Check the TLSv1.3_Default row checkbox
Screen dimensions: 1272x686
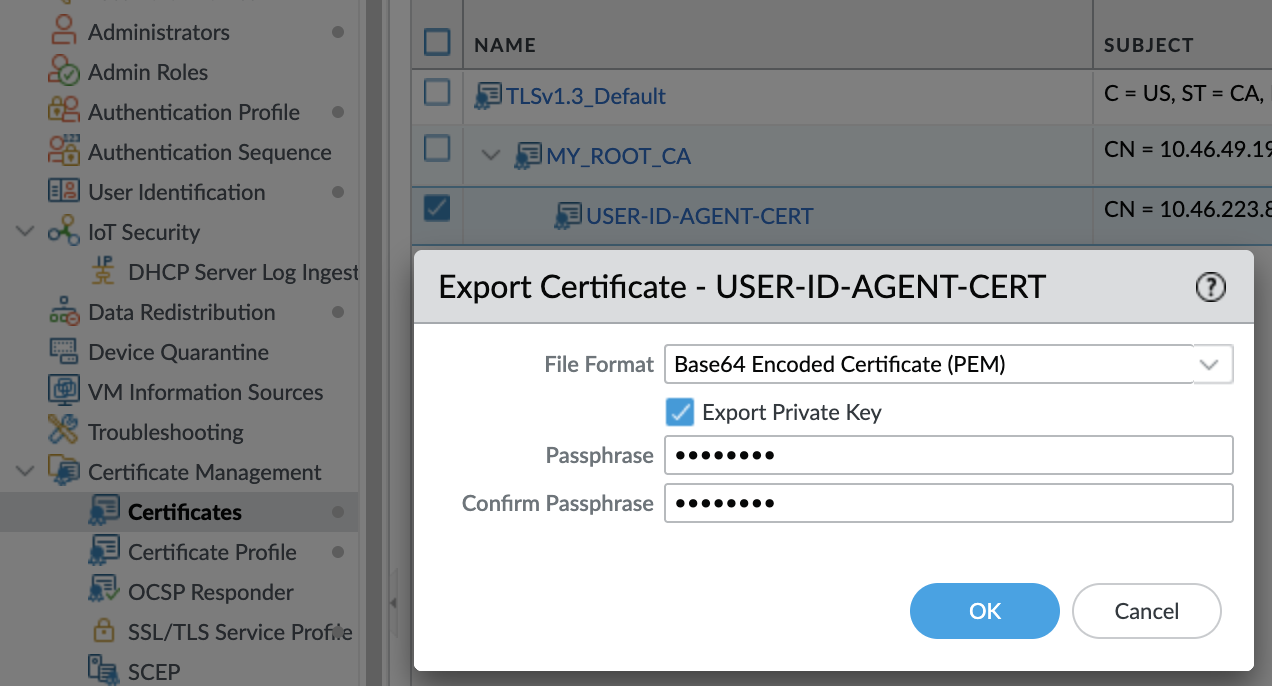(x=436, y=92)
